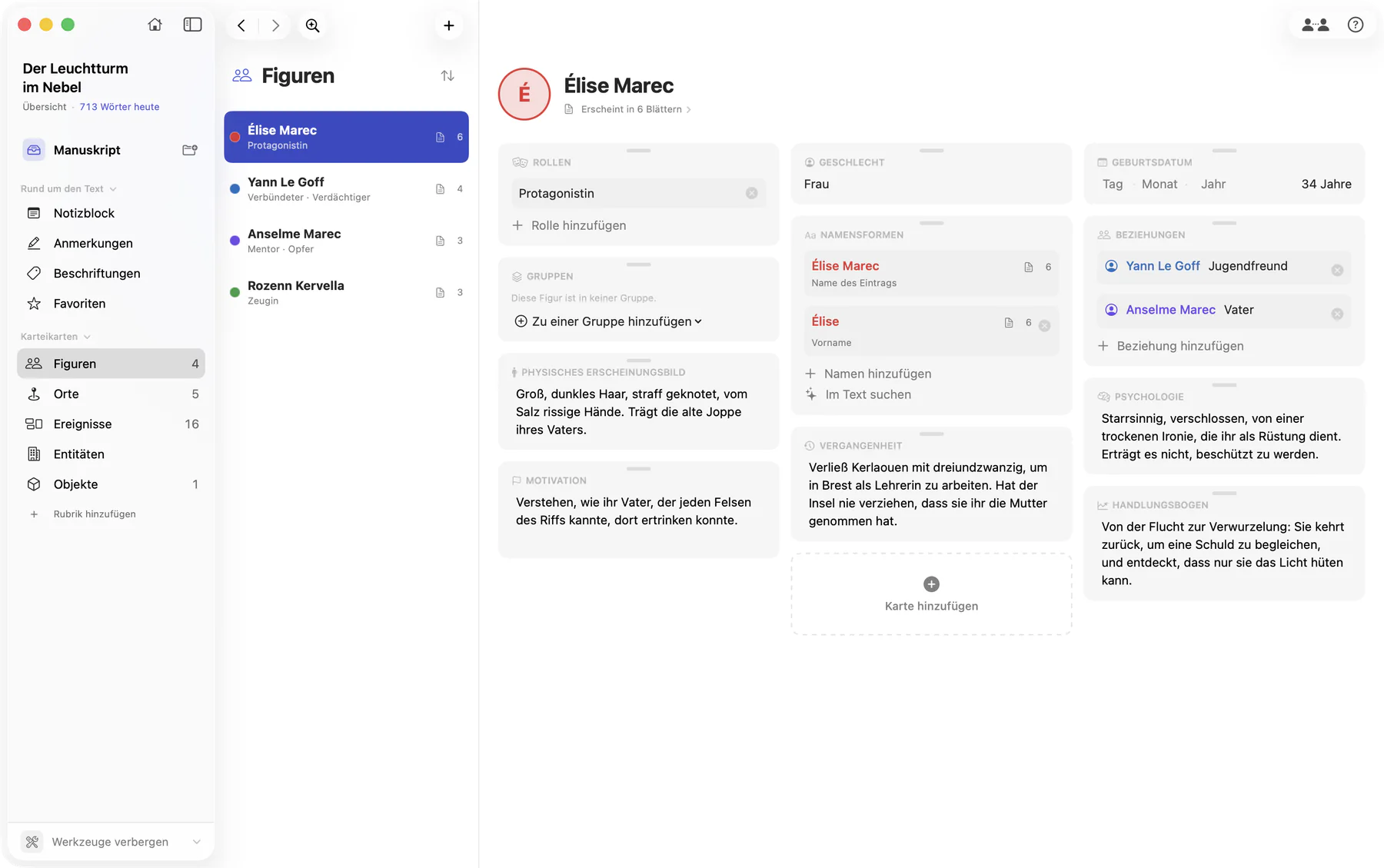Open Anmerkungen in sidebar

pyautogui.click(x=111, y=243)
